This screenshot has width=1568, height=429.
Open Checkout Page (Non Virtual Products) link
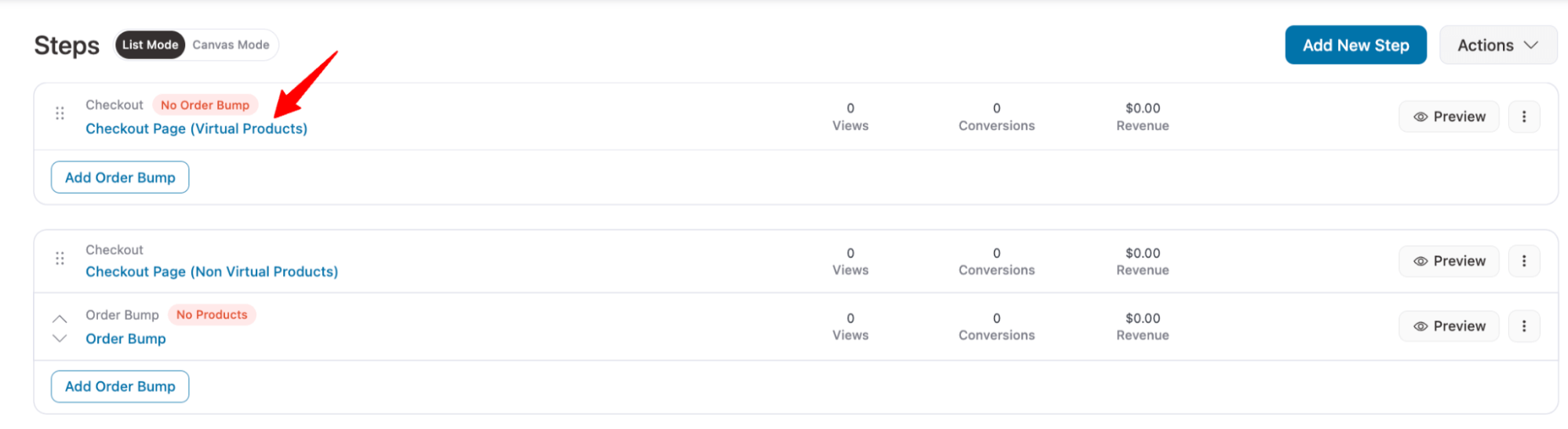pos(212,271)
